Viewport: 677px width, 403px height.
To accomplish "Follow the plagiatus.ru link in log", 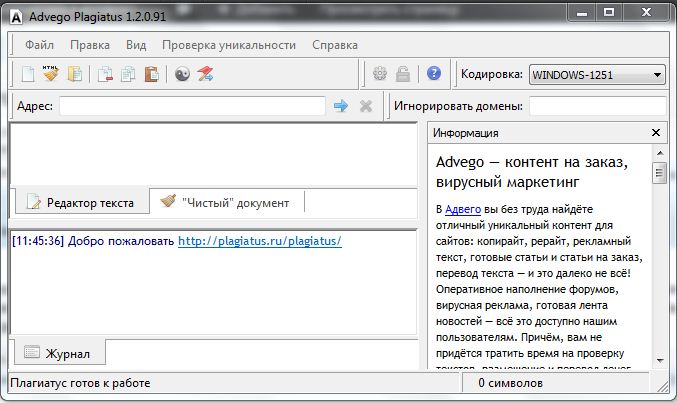I will click(260, 241).
